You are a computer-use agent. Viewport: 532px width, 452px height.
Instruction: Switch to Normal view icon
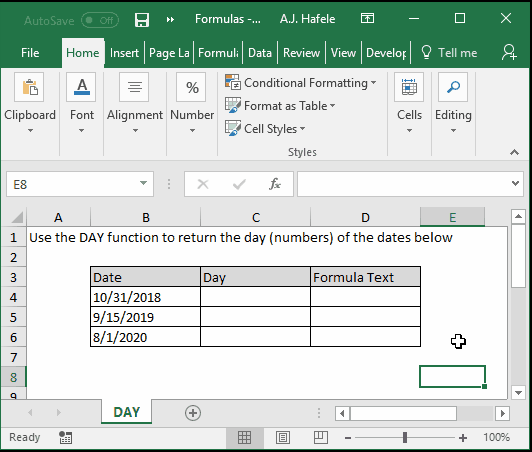(245, 438)
